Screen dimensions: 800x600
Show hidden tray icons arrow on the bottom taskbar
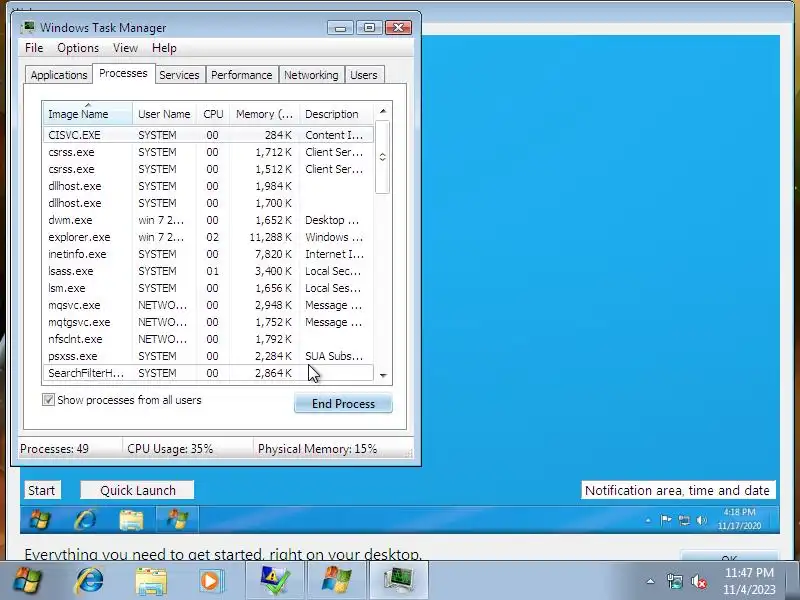[x=651, y=581]
